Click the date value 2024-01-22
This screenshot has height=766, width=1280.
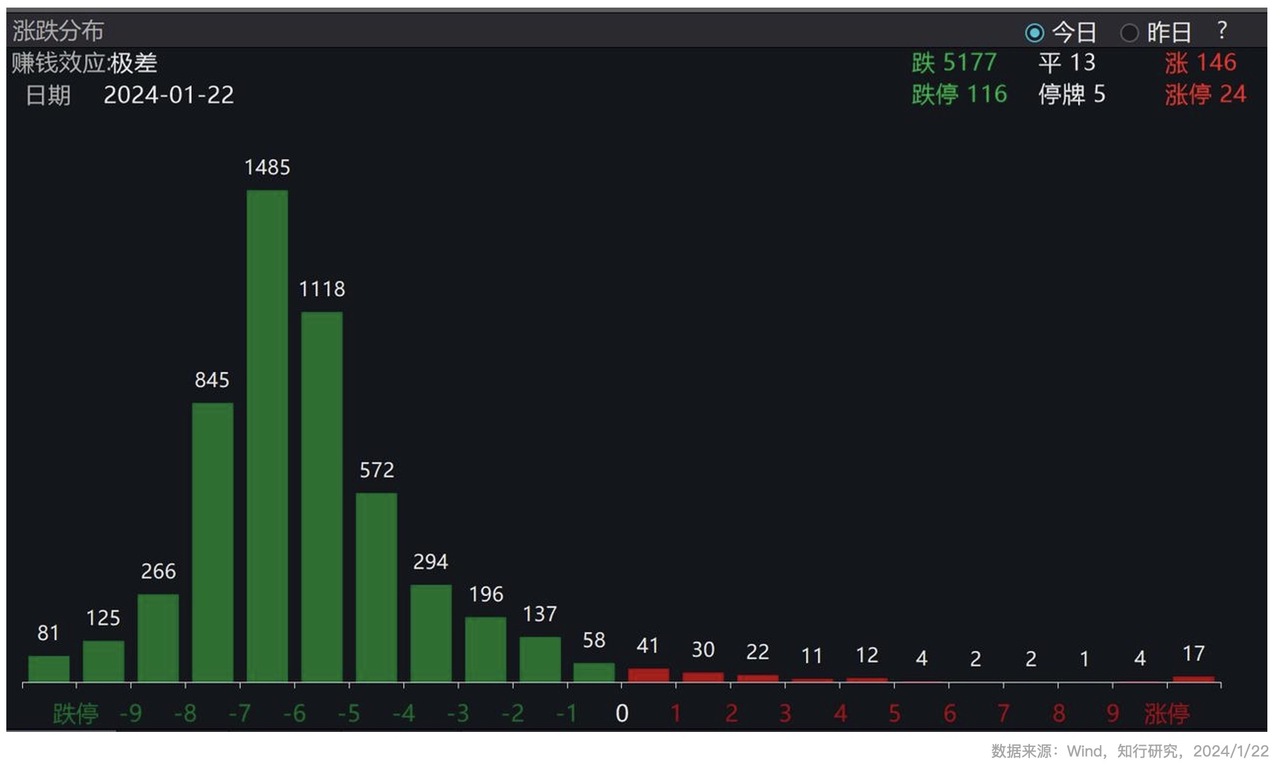click(x=169, y=96)
